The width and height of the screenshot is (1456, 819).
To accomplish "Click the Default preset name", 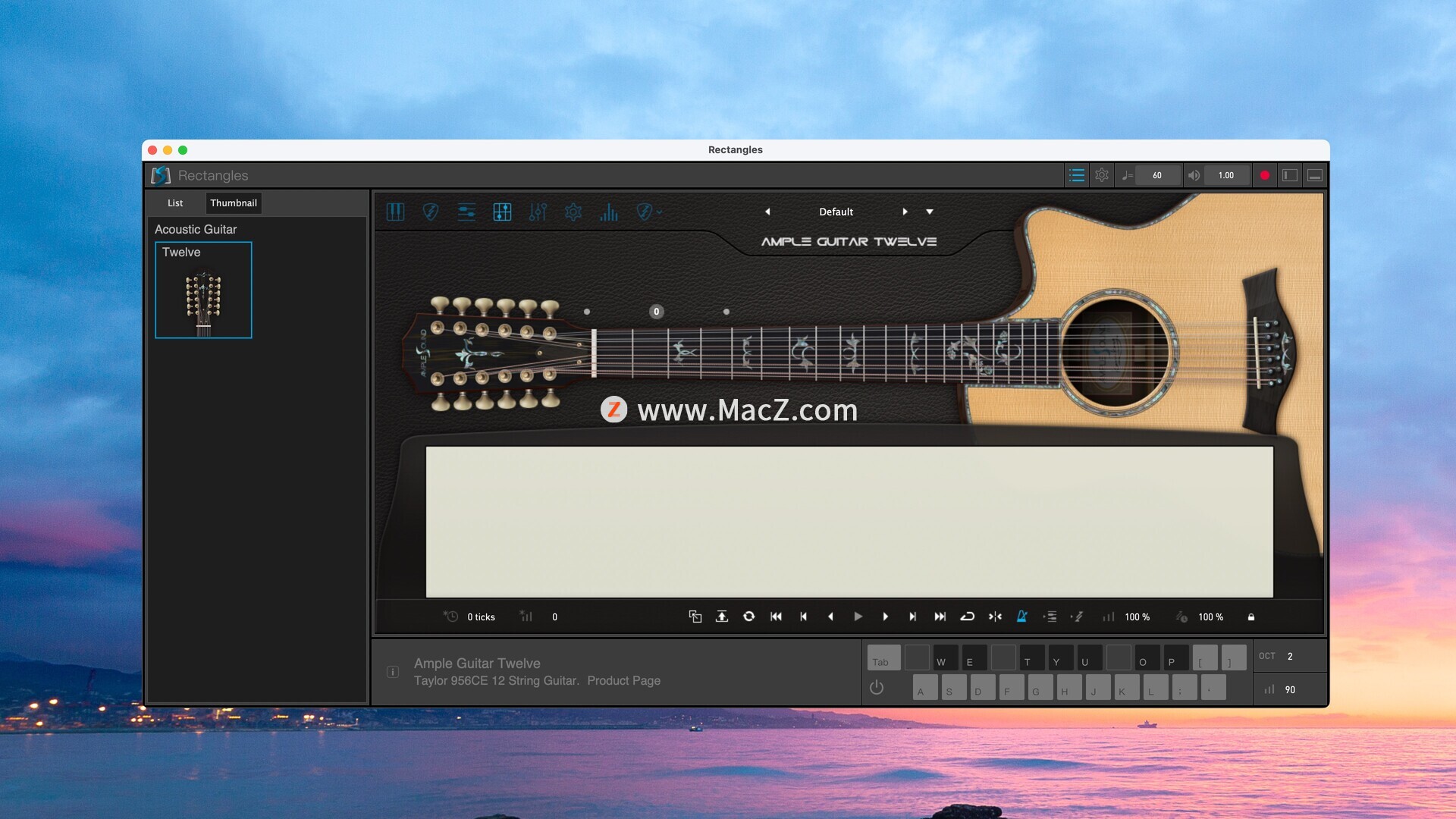I will (x=836, y=212).
